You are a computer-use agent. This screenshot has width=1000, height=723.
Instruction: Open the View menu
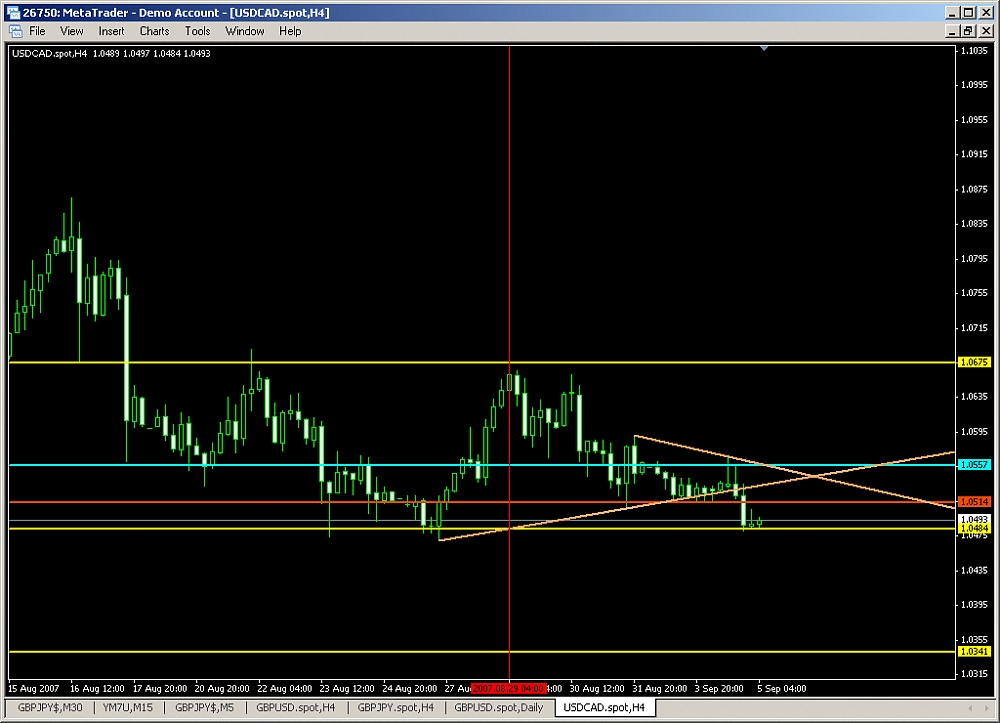tap(71, 31)
